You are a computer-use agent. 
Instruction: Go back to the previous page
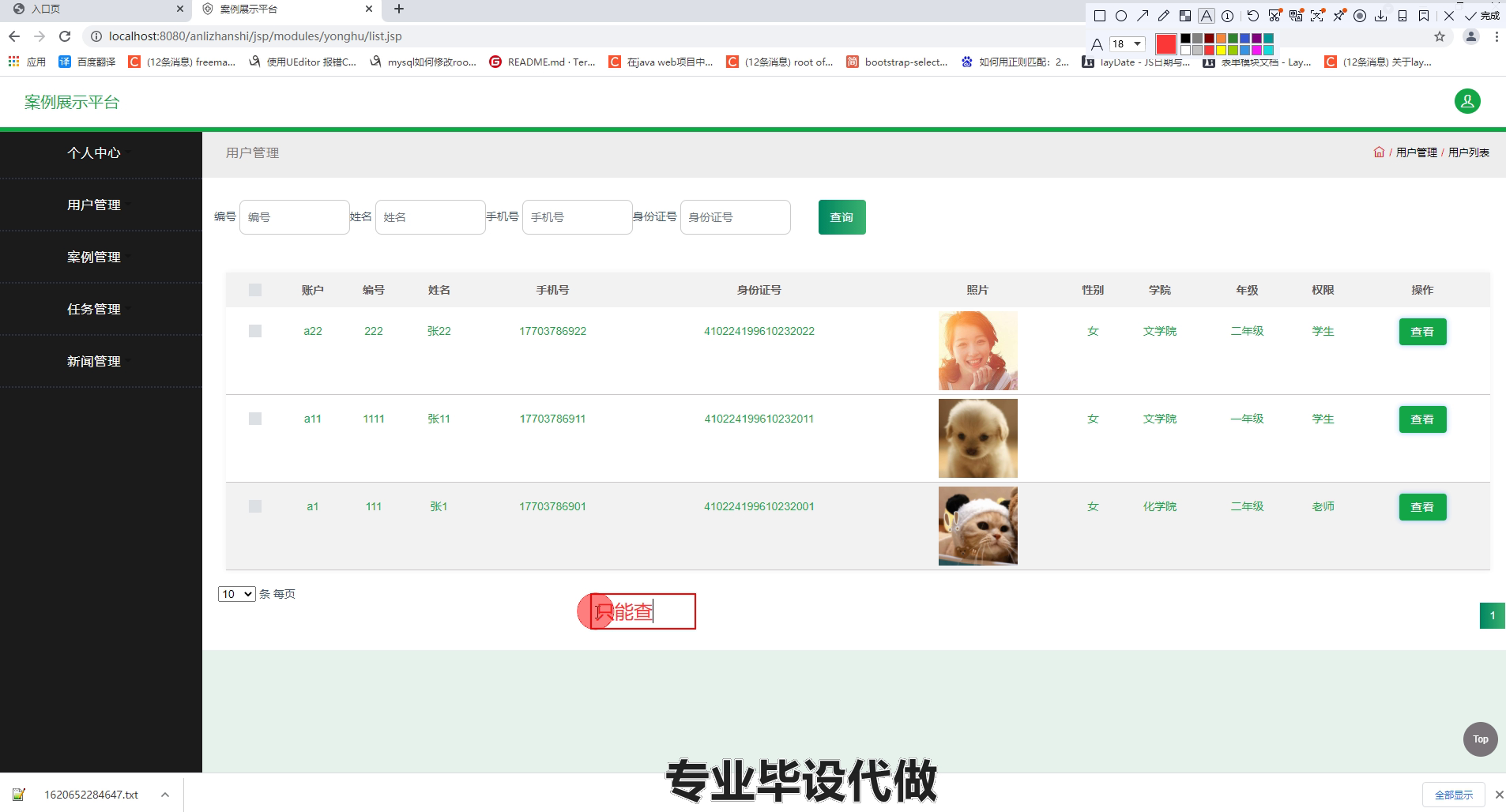pos(14,36)
